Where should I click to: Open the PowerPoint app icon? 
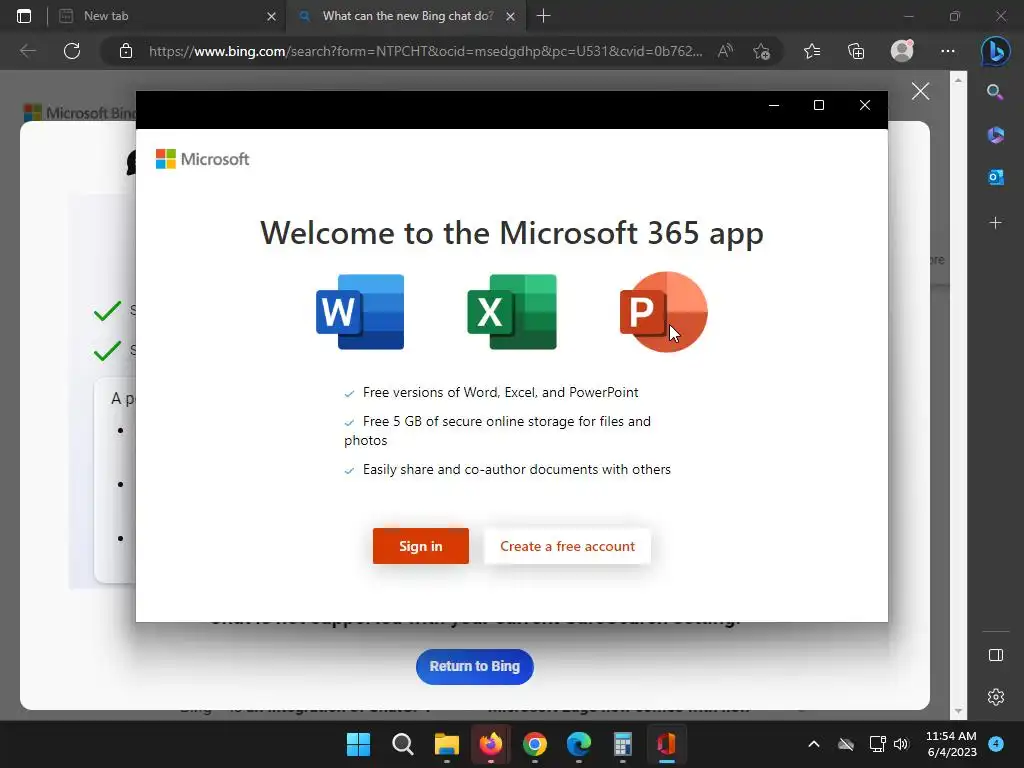click(664, 312)
